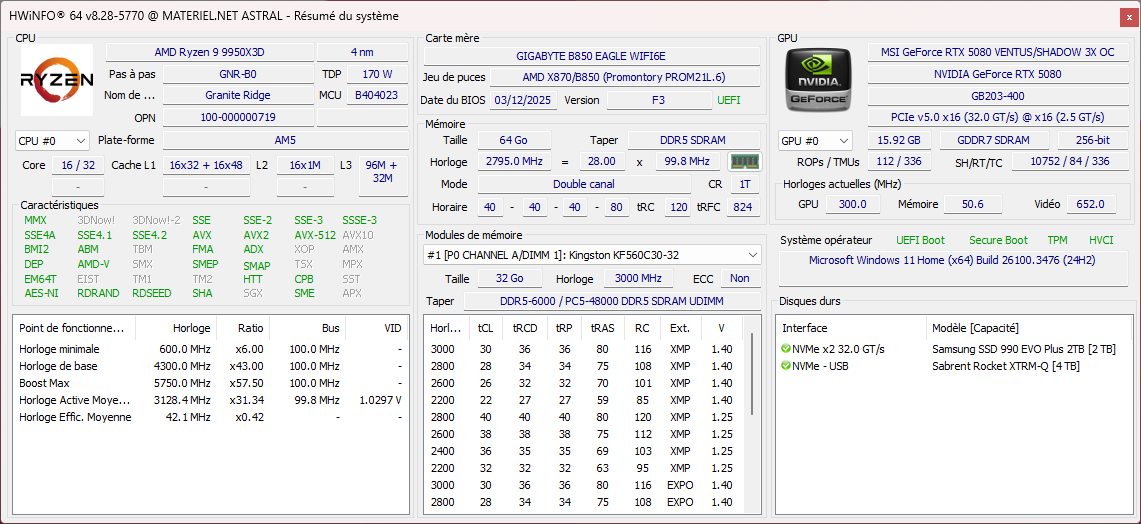Click the AM5 platform field
Screen dimensions: 1141x524
point(286,140)
